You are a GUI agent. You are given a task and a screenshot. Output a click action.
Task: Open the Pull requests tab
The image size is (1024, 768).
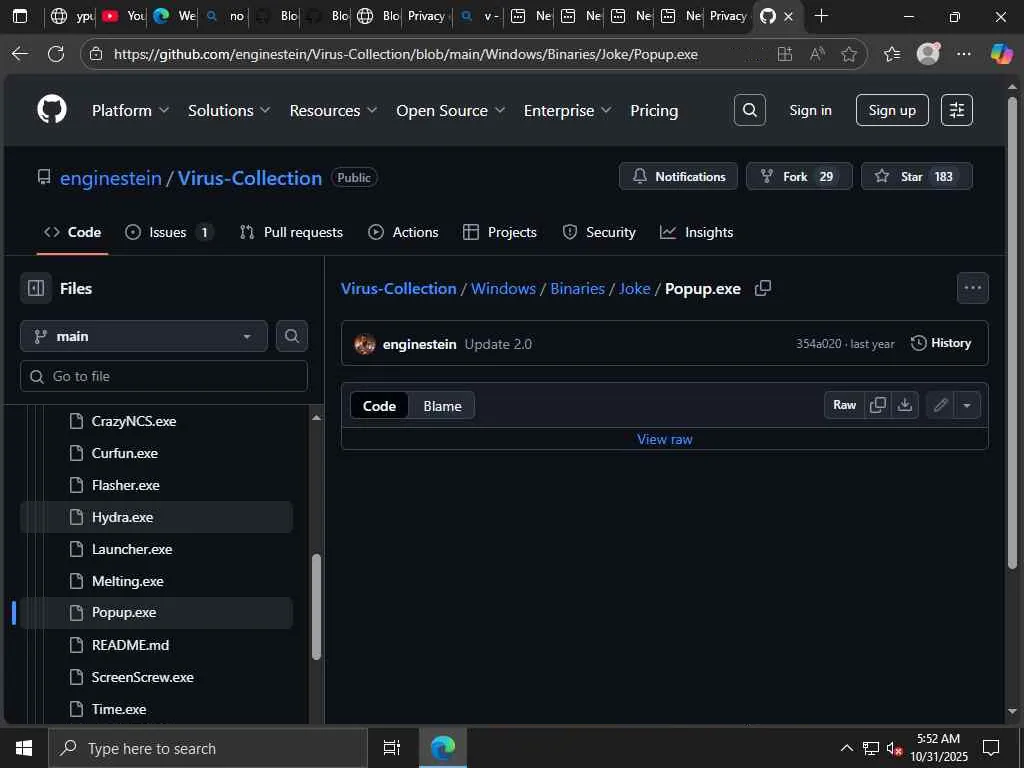291,232
